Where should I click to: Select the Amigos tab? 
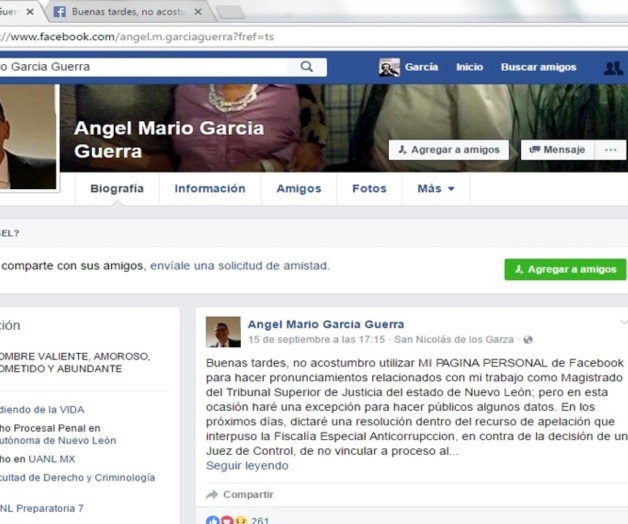pos(299,189)
